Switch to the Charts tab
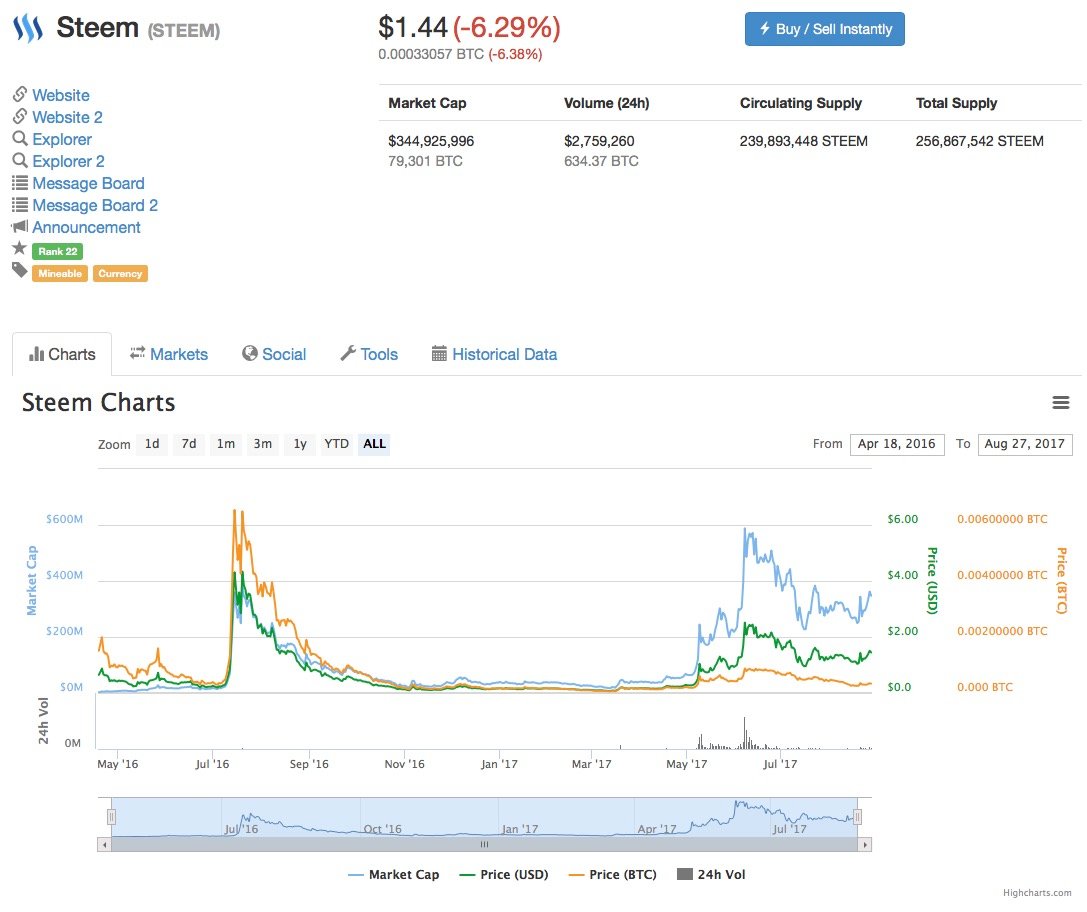The height and width of the screenshot is (912, 1087). pyautogui.click(x=62, y=354)
